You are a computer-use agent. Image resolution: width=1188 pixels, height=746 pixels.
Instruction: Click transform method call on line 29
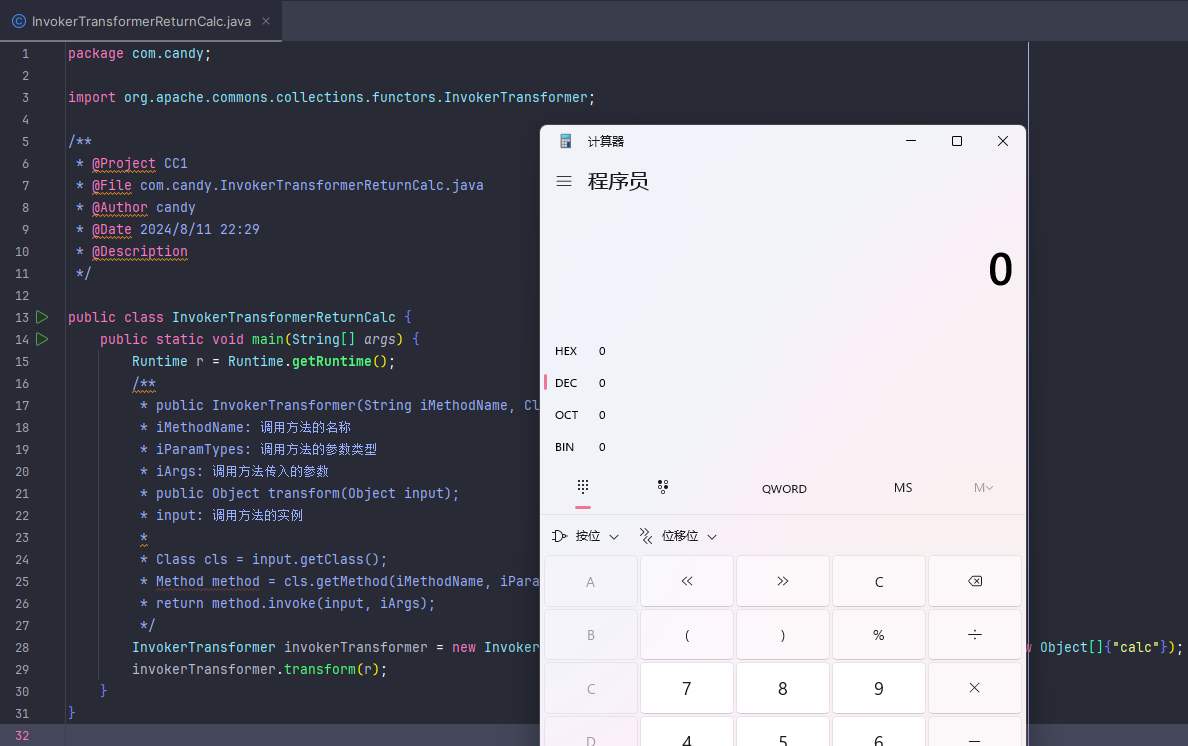320,670
